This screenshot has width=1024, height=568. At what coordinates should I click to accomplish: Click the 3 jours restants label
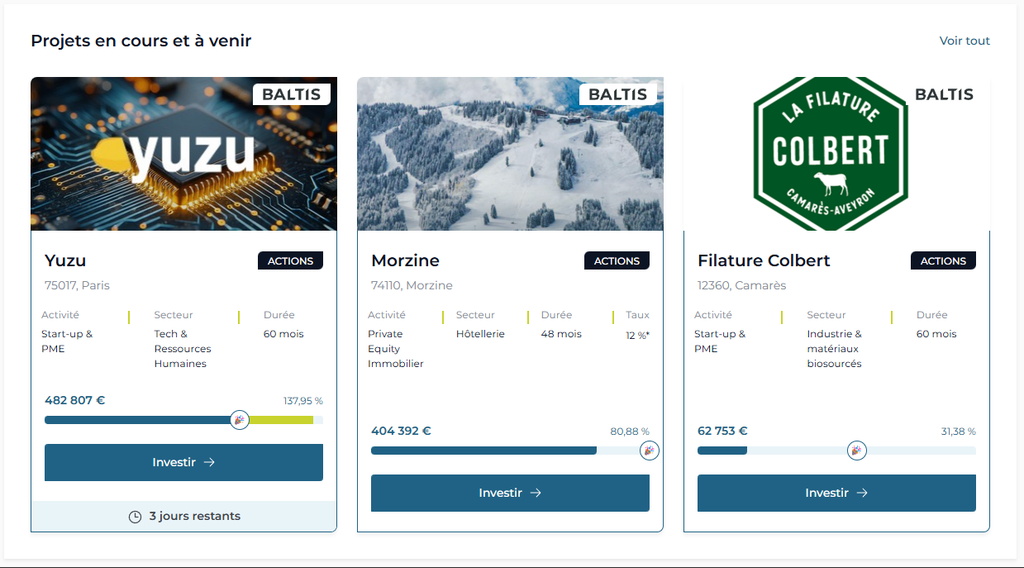[x=195, y=516]
